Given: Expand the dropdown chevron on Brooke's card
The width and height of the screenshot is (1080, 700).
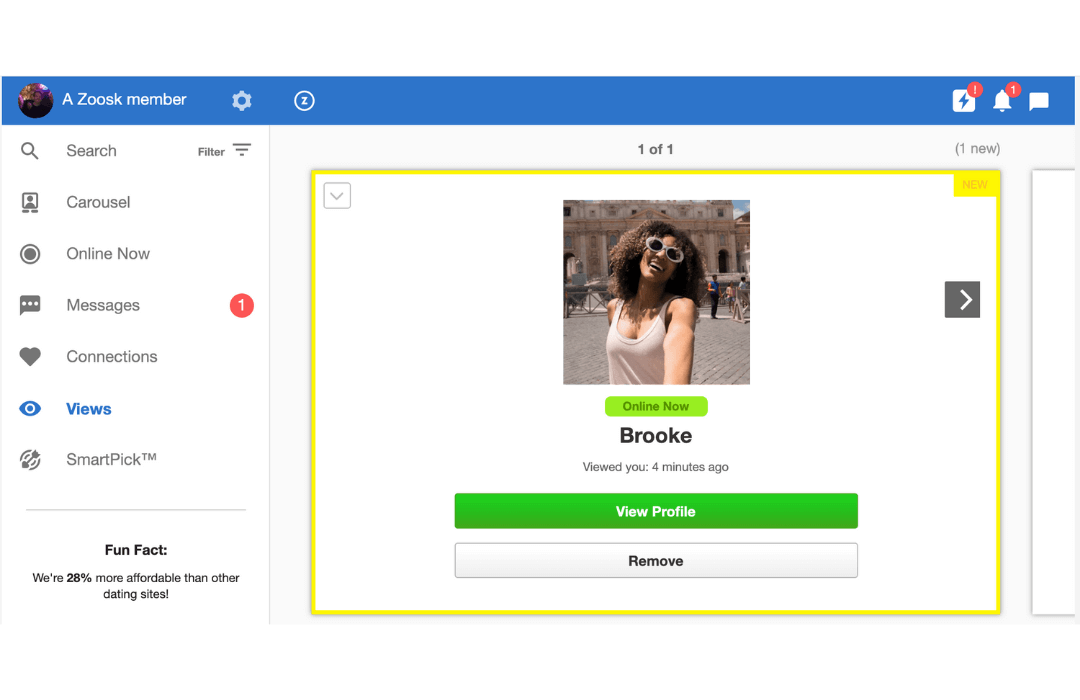Looking at the screenshot, I should [x=337, y=196].
